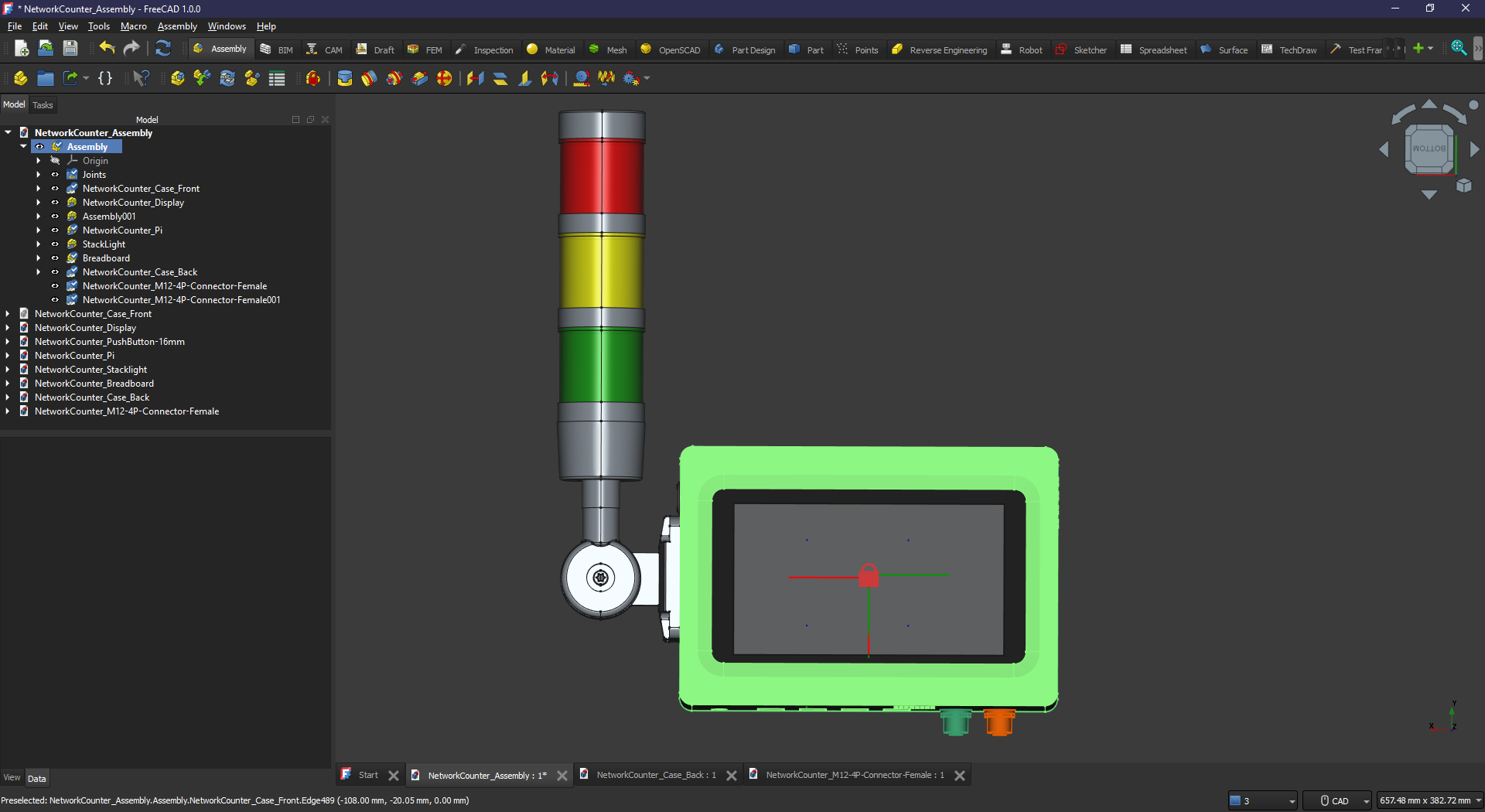This screenshot has height=812, width=1485.
Task: Switch to the Tasks panel tab
Action: pos(43,105)
